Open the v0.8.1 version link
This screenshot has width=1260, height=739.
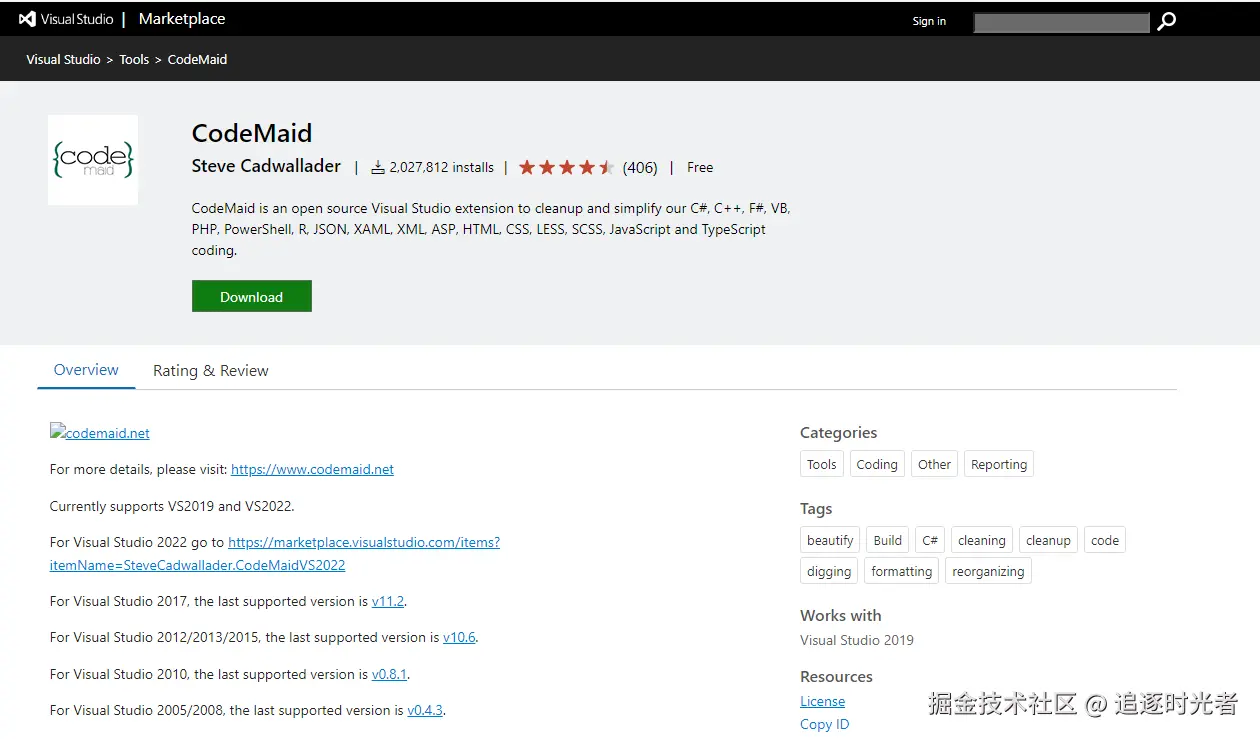click(x=389, y=674)
